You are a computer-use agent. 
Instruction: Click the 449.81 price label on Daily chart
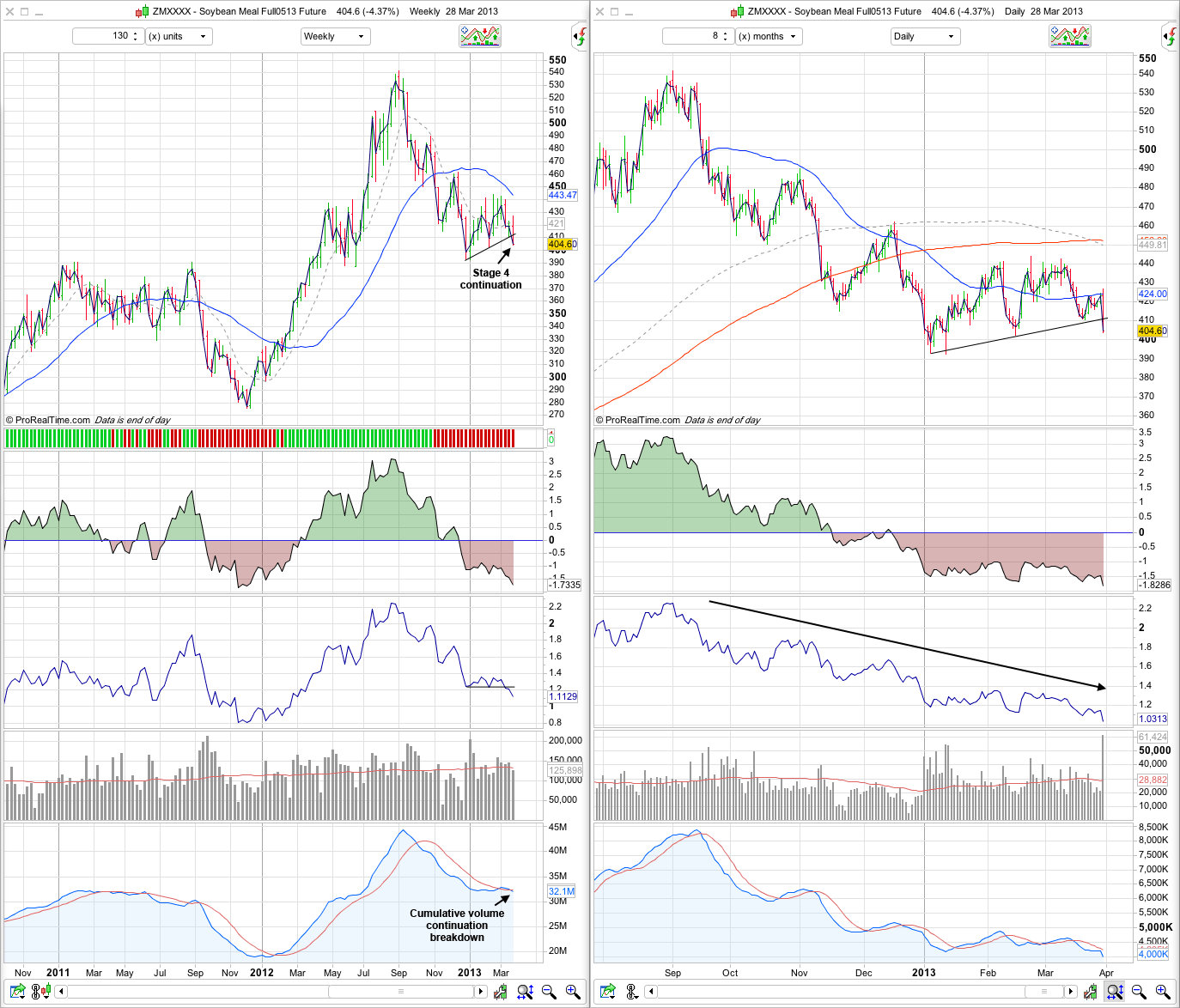point(1153,245)
